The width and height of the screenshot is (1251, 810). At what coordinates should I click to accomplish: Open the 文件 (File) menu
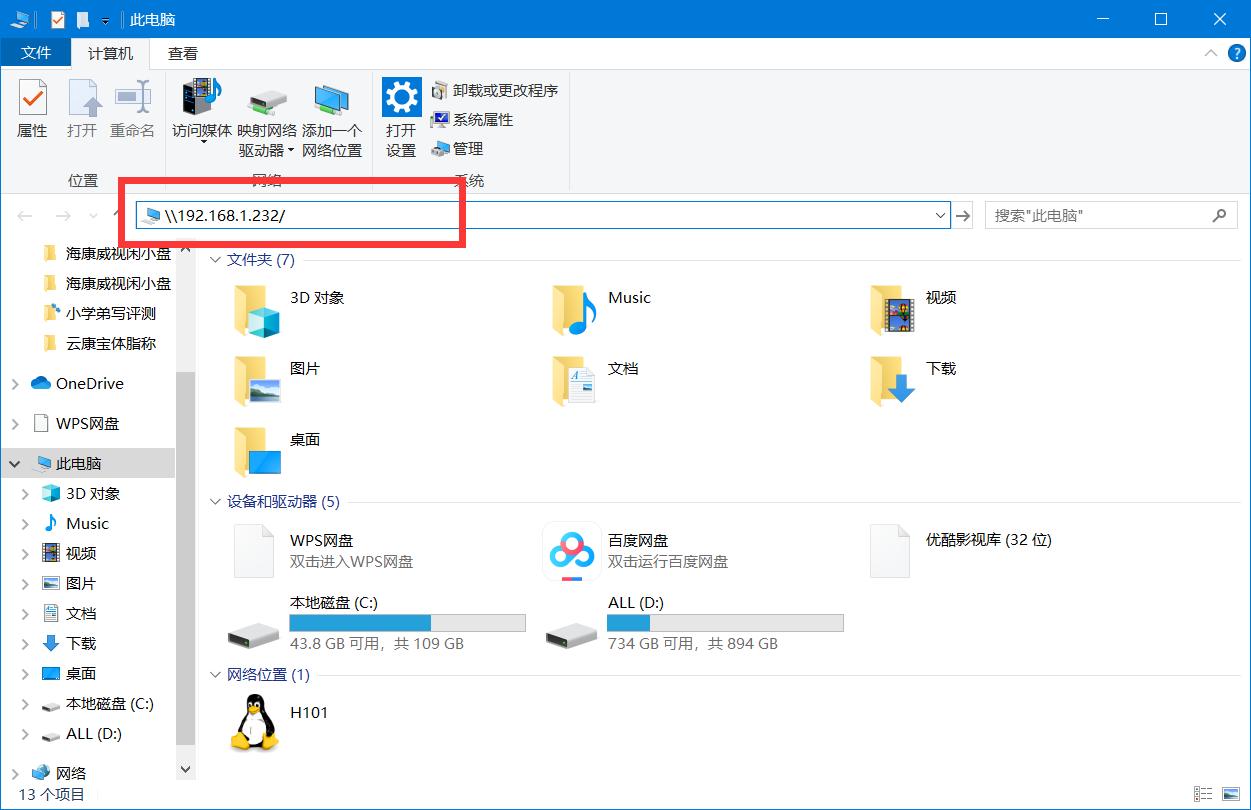point(37,53)
